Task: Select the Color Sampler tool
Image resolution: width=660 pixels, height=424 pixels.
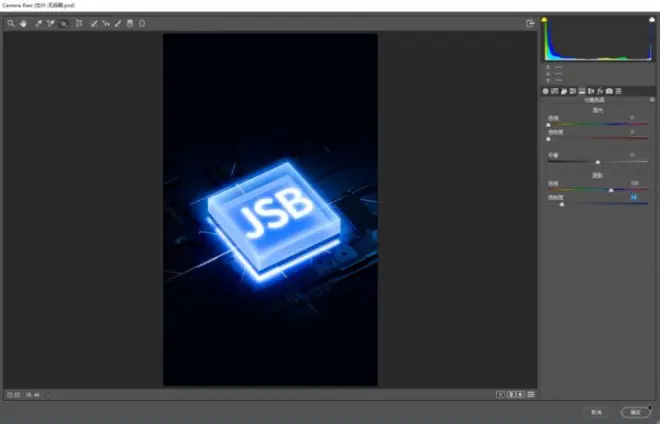Action: (51, 24)
